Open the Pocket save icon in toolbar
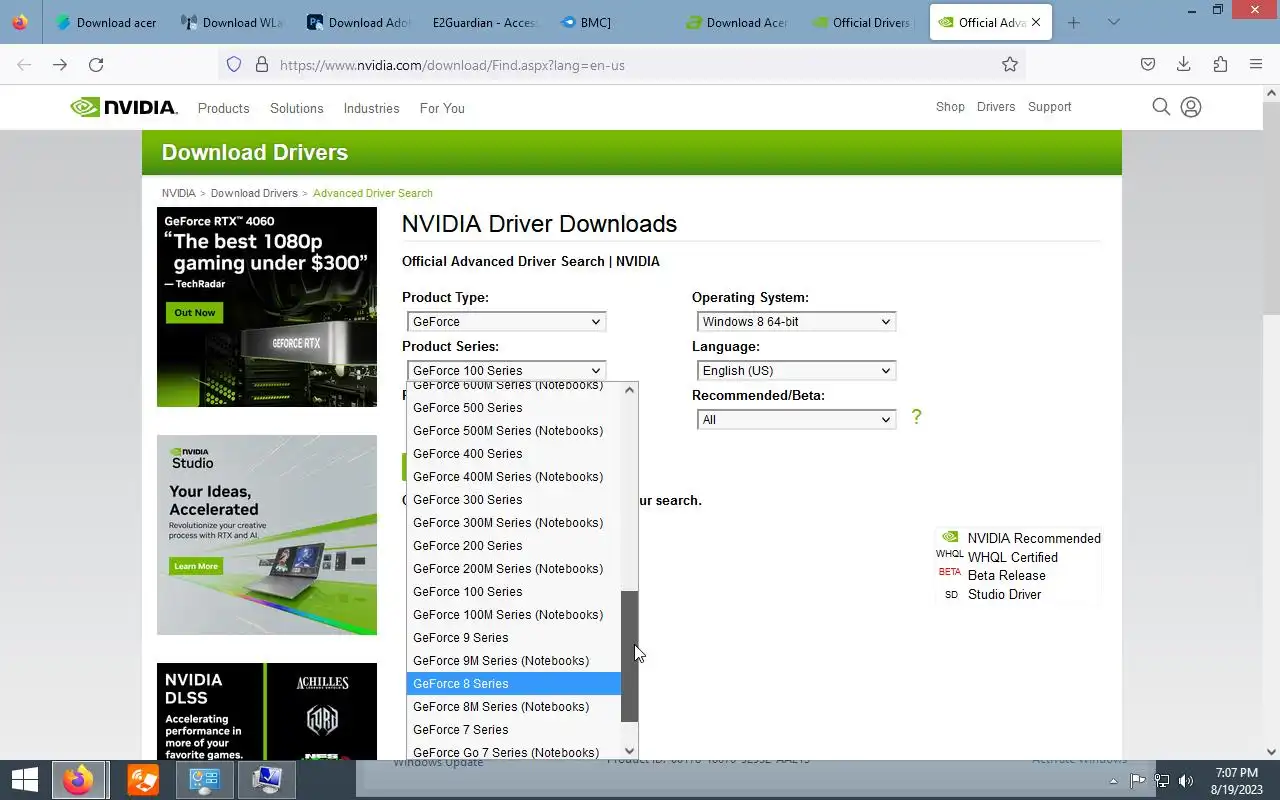The width and height of the screenshot is (1280, 800). point(1148,64)
